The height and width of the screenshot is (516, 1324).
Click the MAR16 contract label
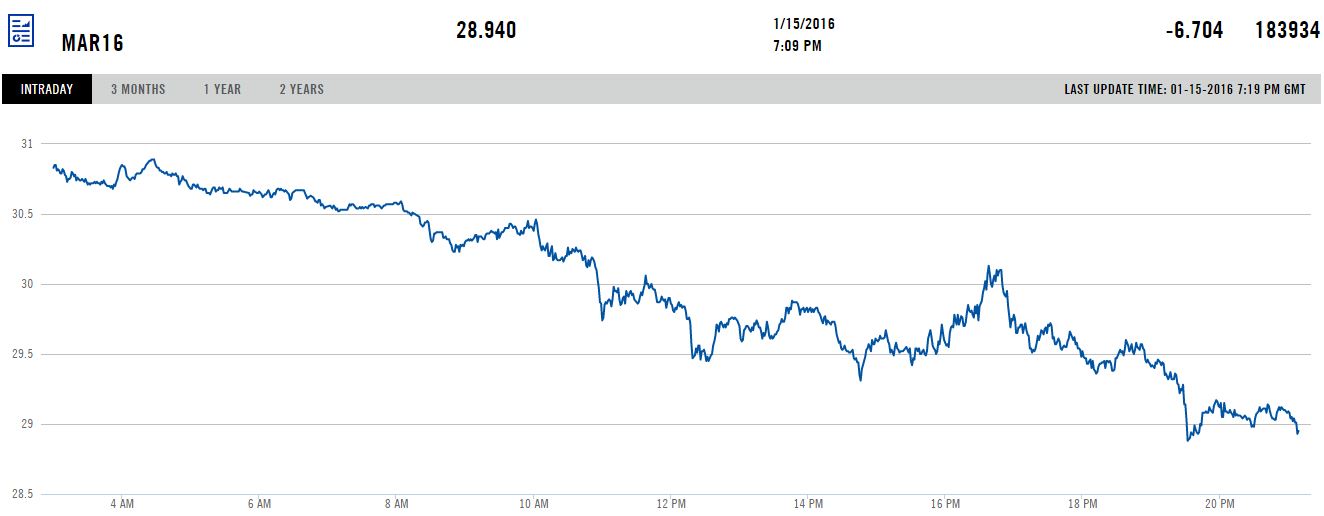tap(92, 44)
